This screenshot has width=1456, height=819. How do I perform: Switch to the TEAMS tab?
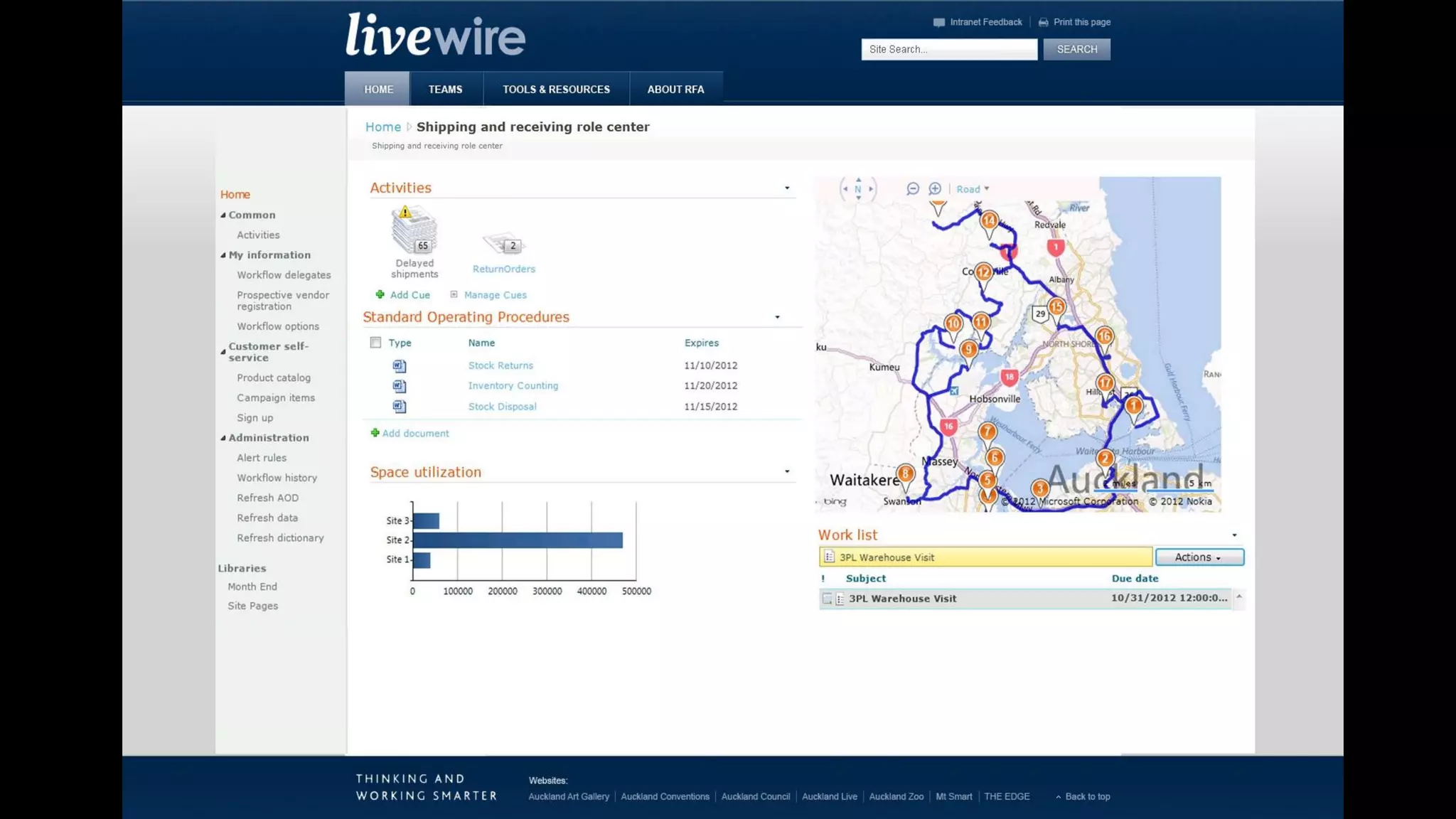click(445, 90)
